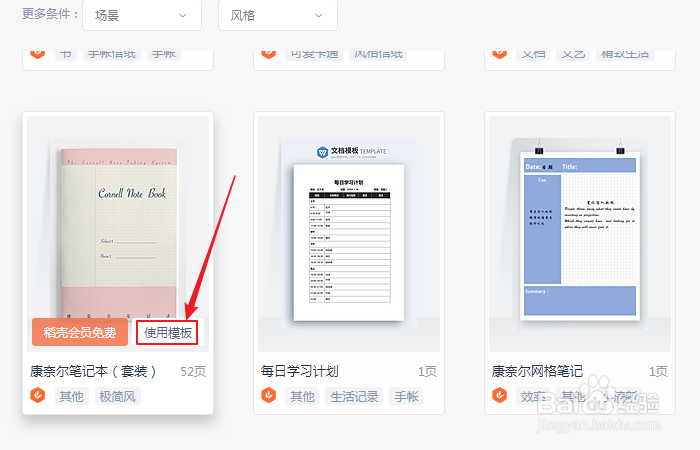Open the 场景 dropdown filter
Screen dimensions: 700x450
coord(142,15)
